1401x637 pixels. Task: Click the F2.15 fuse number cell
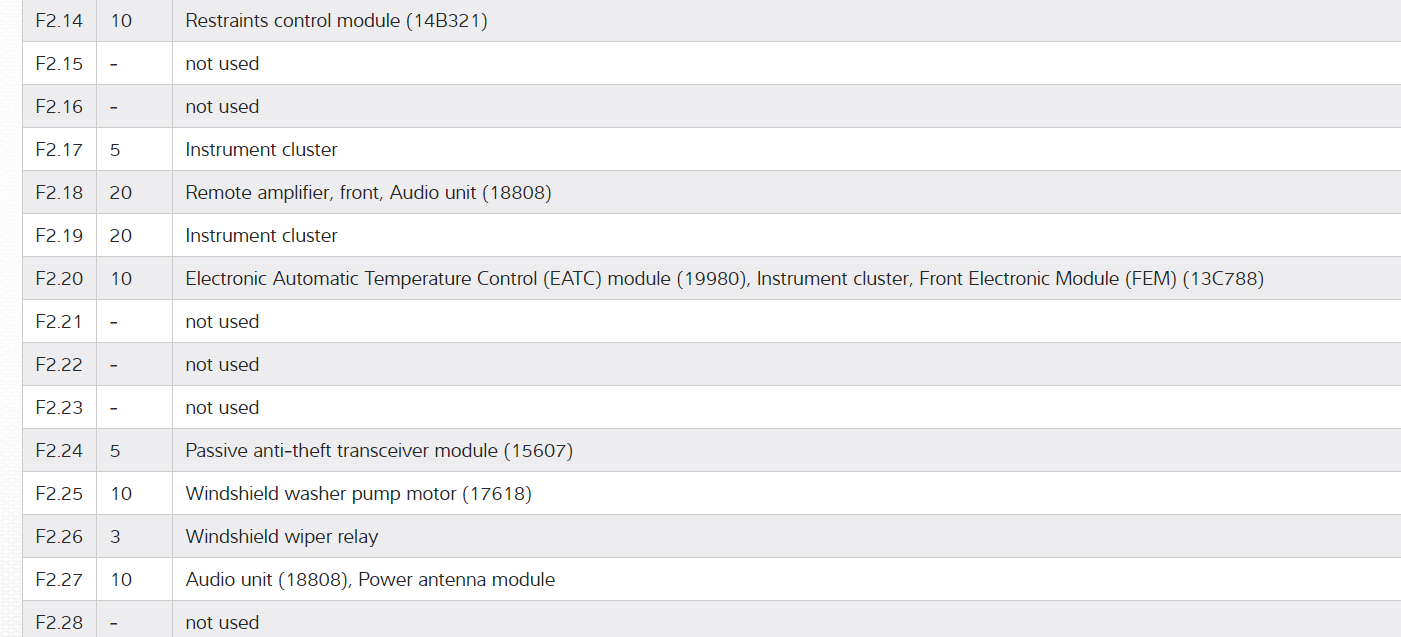(59, 63)
